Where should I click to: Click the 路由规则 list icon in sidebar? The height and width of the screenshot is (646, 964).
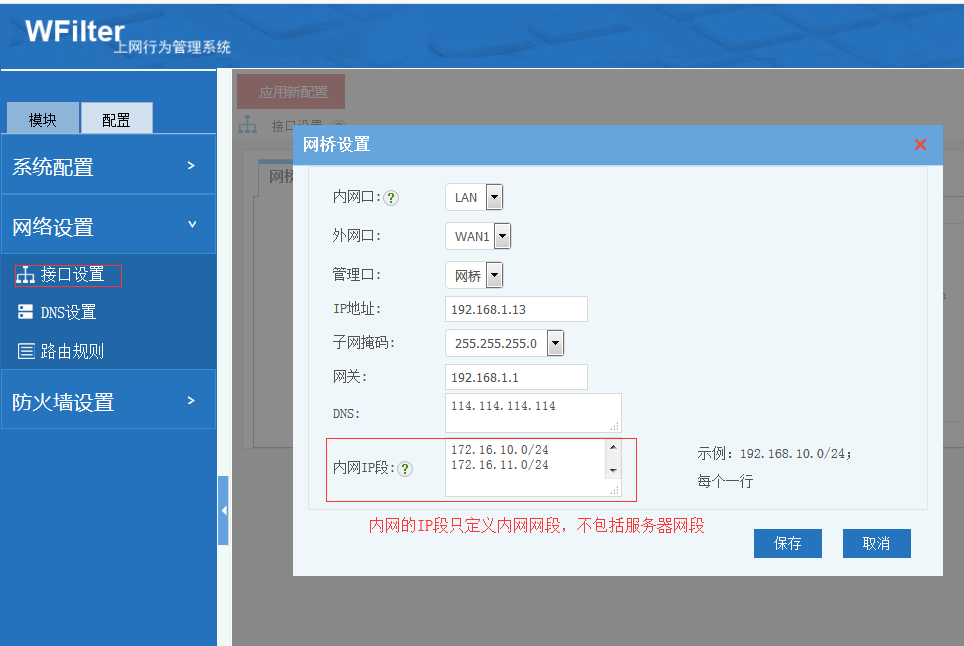pos(26,351)
